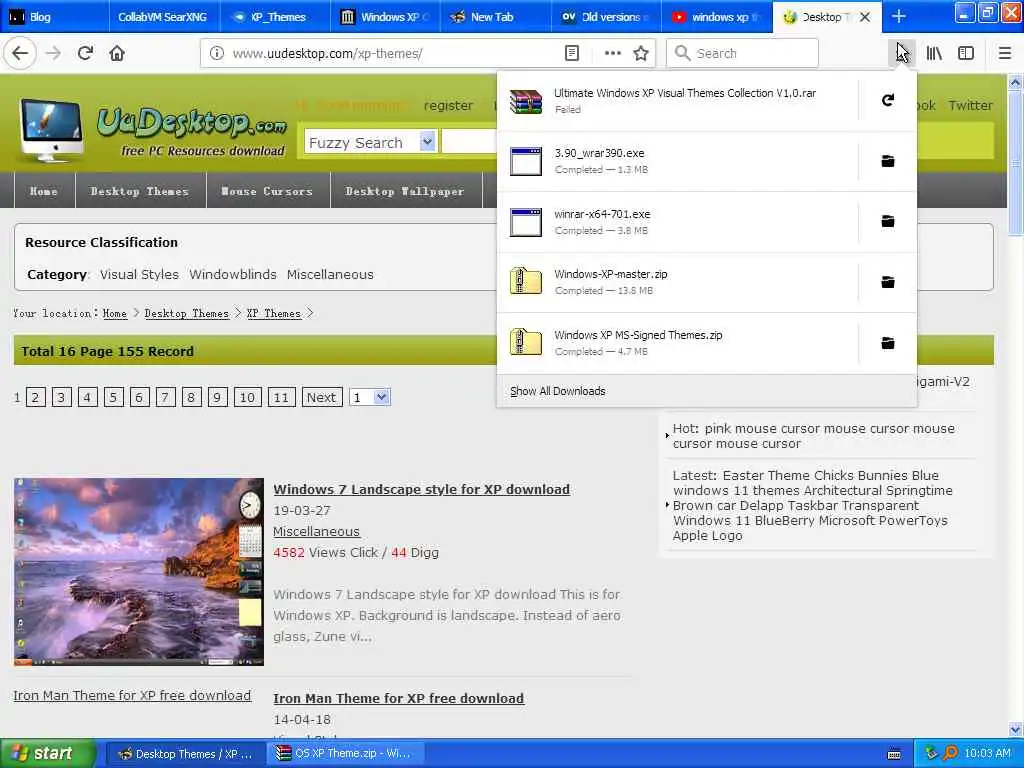This screenshot has width=1024, height=768.
Task: Click Show All Downloads
Action: (x=558, y=391)
